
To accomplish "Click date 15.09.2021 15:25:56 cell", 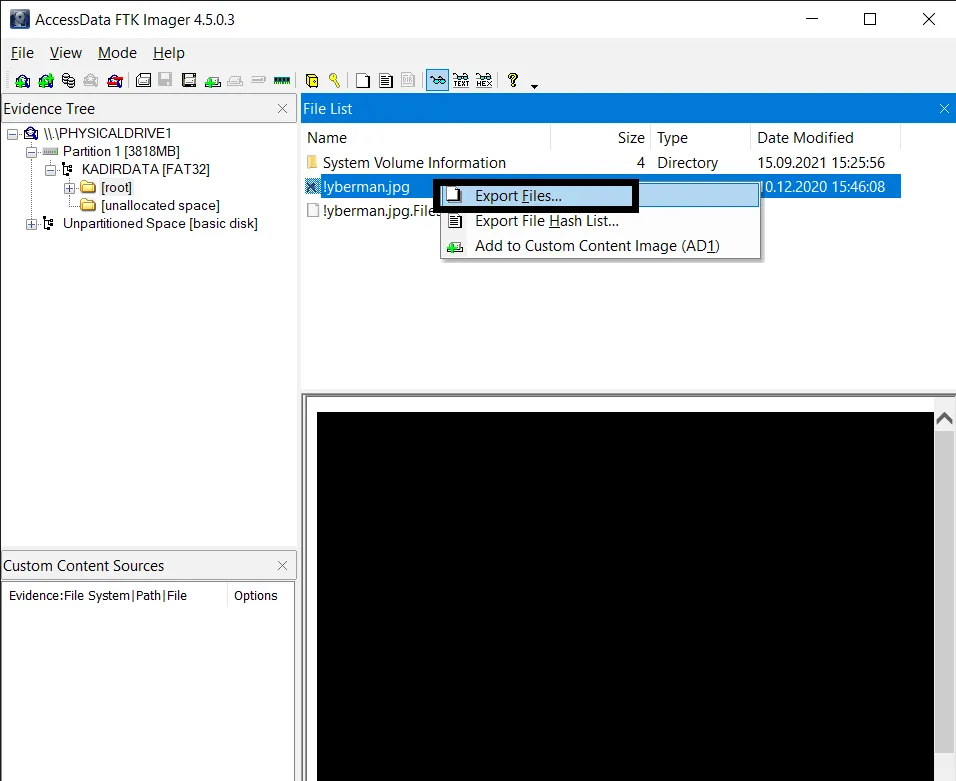I will (x=821, y=163).
